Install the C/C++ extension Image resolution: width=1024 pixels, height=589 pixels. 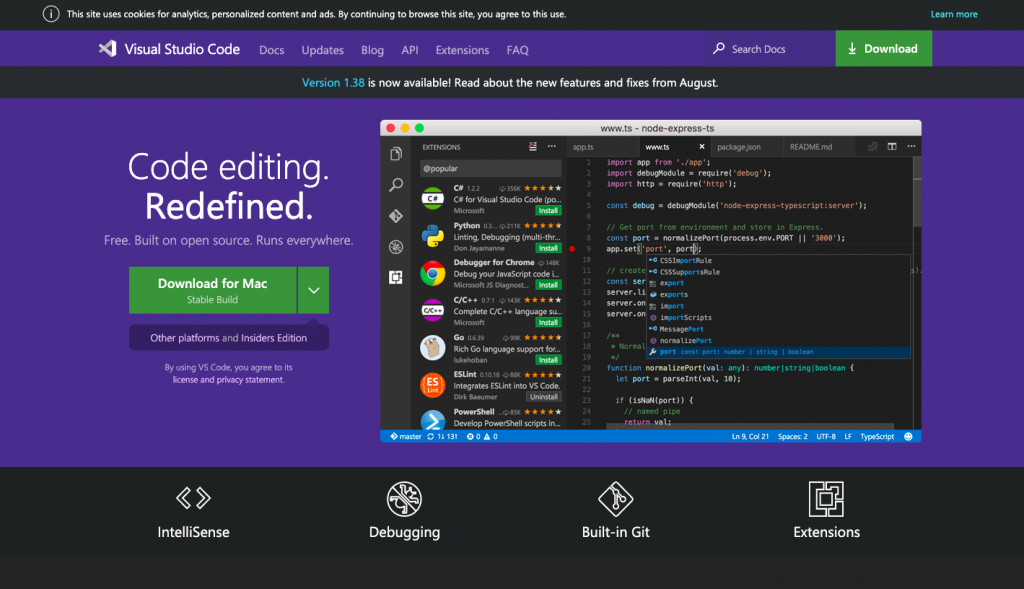tap(548, 323)
